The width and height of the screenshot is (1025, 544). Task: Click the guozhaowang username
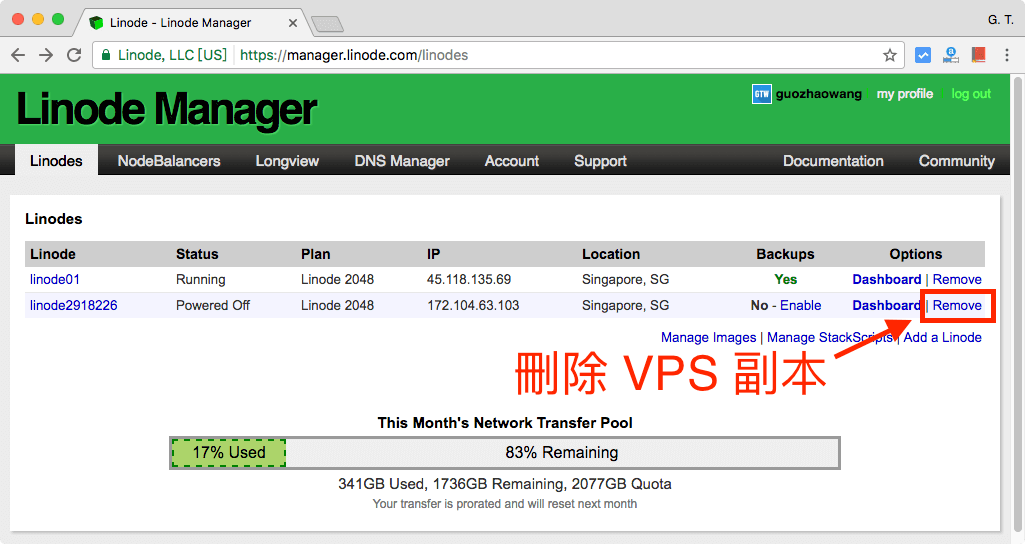pyautogui.click(x=818, y=94)
